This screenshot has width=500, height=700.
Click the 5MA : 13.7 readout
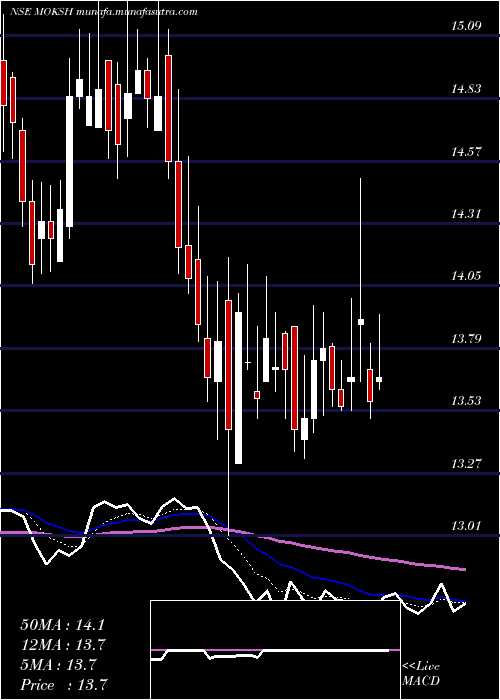coord(58,665)
